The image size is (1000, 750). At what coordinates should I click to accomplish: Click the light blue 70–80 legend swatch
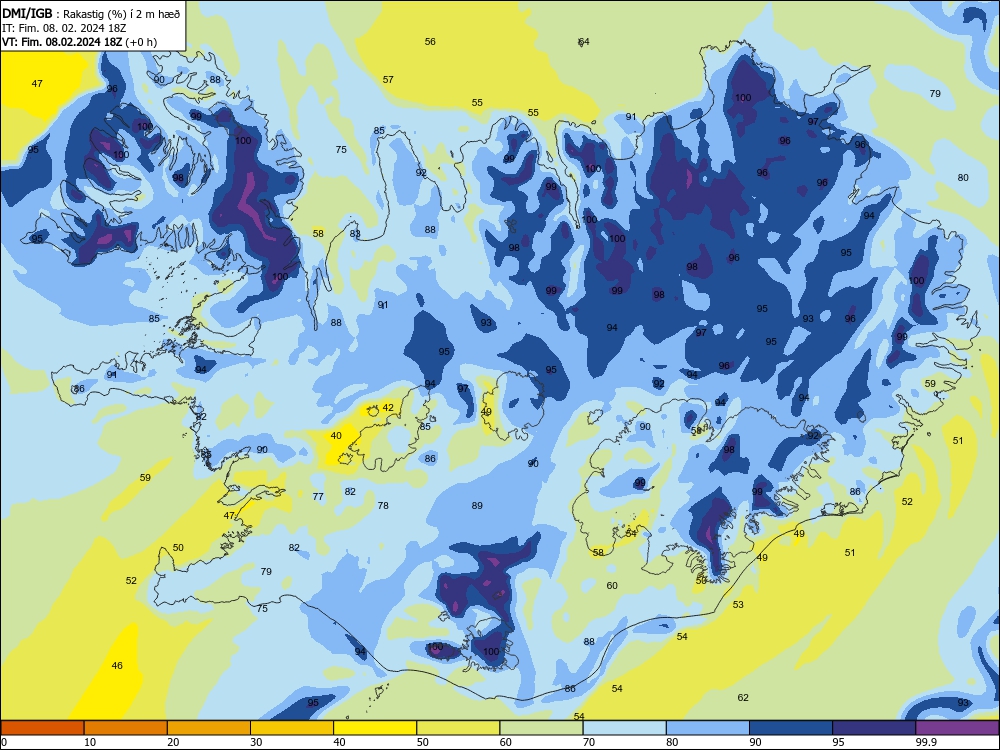click(624, 728)
